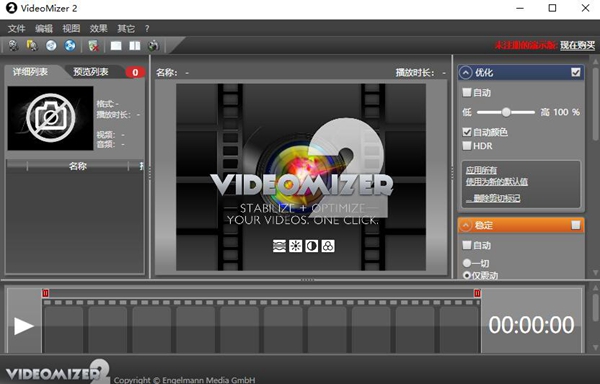600x384 pixels.
Task: Click the film reel add-video toolbar icon
Action: click(x=13, y=46)
